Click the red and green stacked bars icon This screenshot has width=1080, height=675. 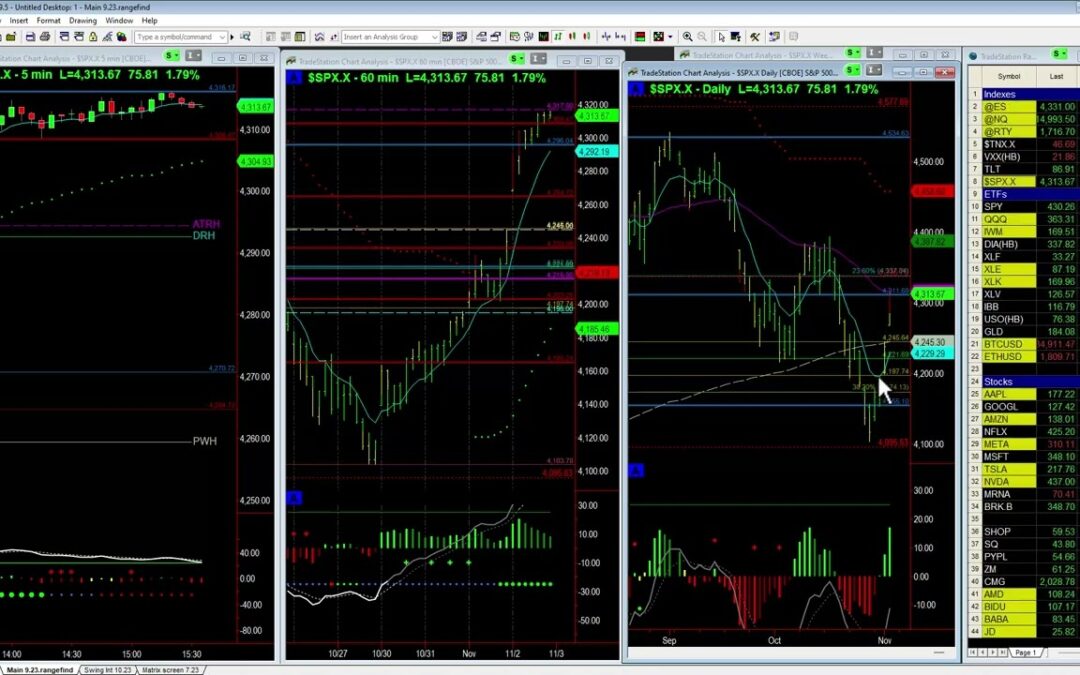[640, 37]
